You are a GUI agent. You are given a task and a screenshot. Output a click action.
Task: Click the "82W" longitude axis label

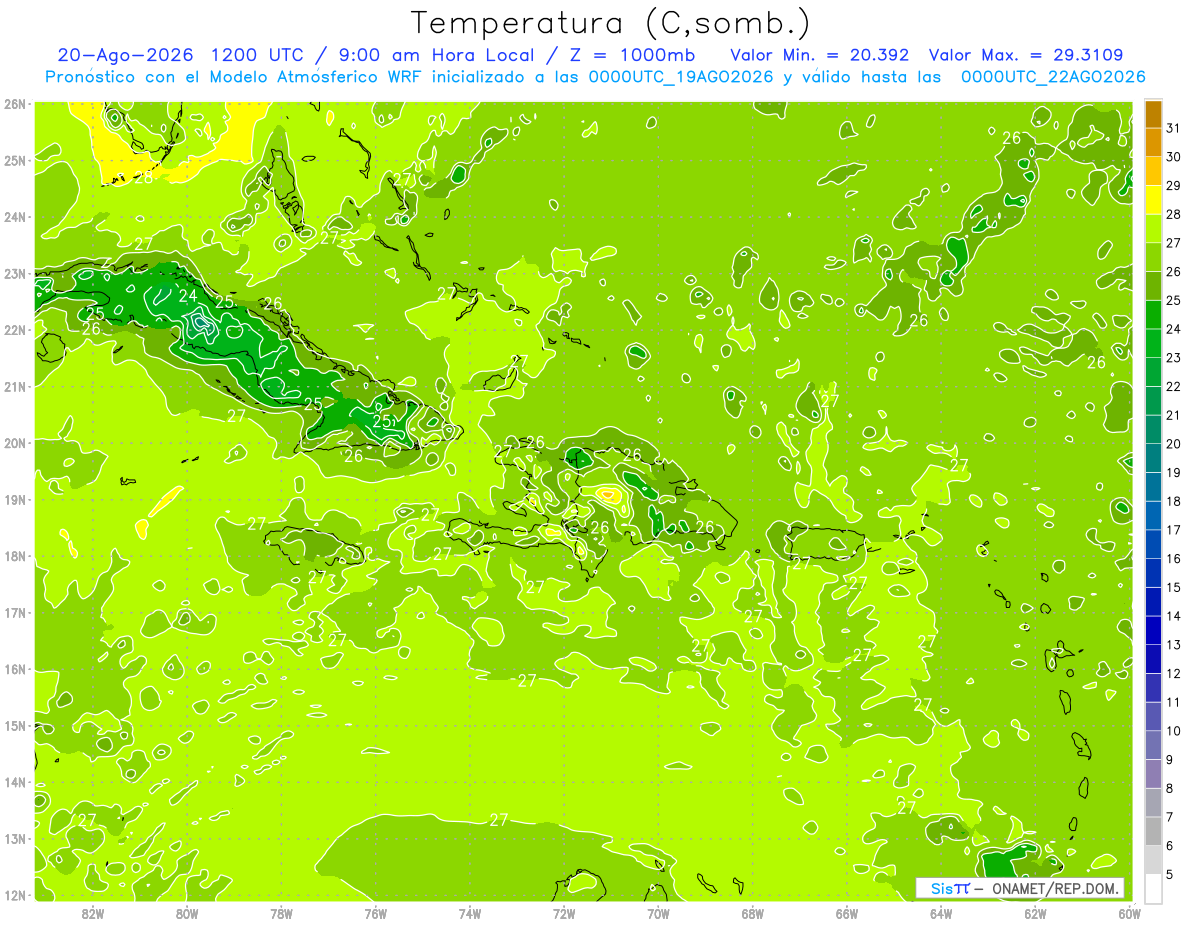tap(93, 913)
